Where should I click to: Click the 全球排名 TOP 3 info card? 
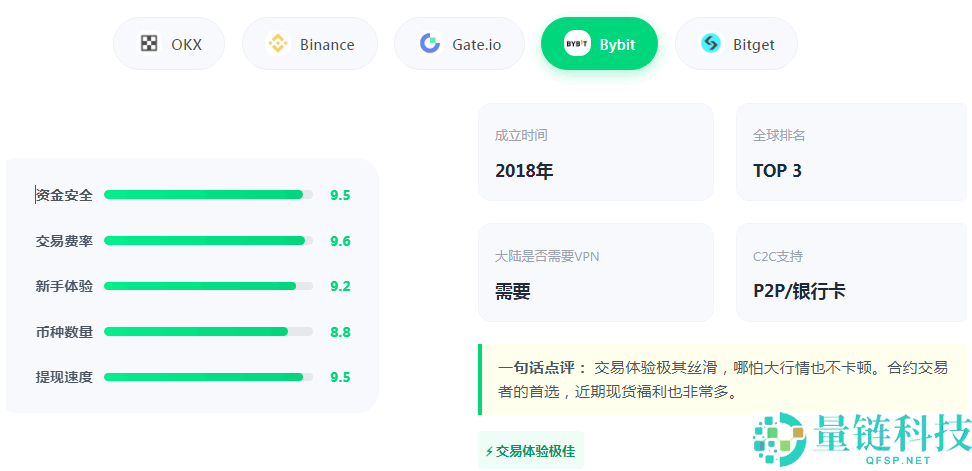(854, 152)
